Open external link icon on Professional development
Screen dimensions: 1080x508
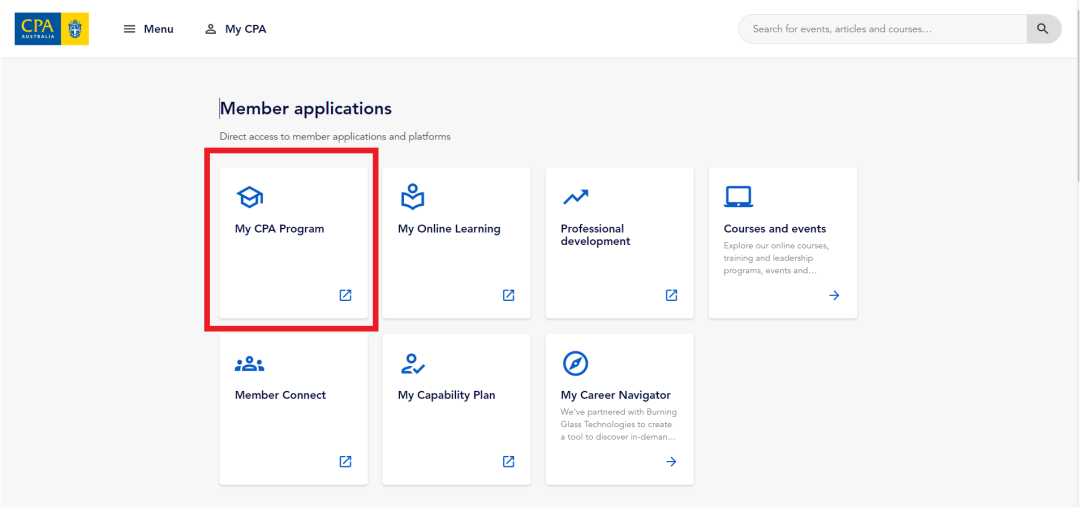coord(672,295)
